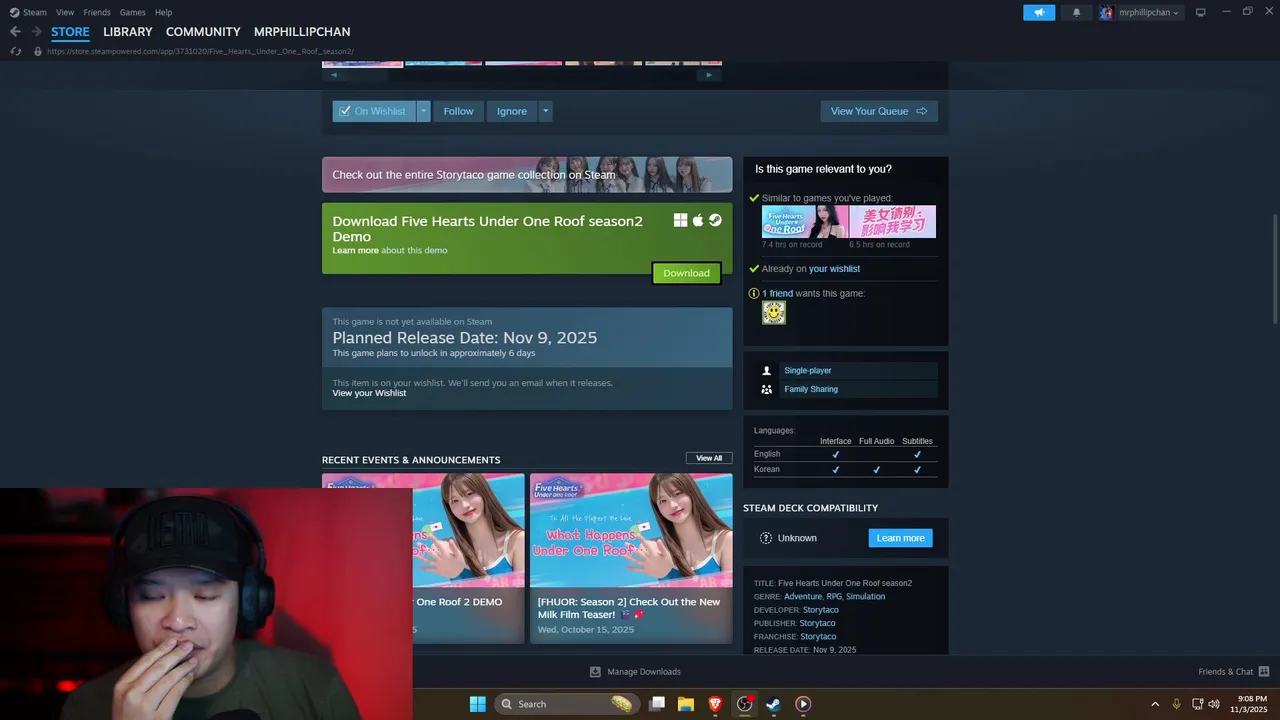Open the Windows Start menu
Image resolution: width=1280 pixels, height=720 pixels.
tap(478, 704)
